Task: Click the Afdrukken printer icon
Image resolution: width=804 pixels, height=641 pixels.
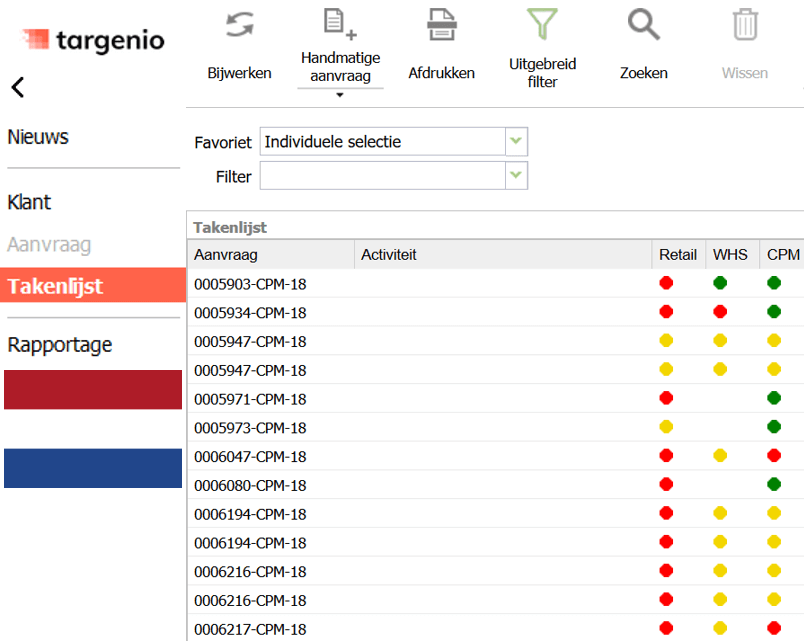Action: (441, 24)
